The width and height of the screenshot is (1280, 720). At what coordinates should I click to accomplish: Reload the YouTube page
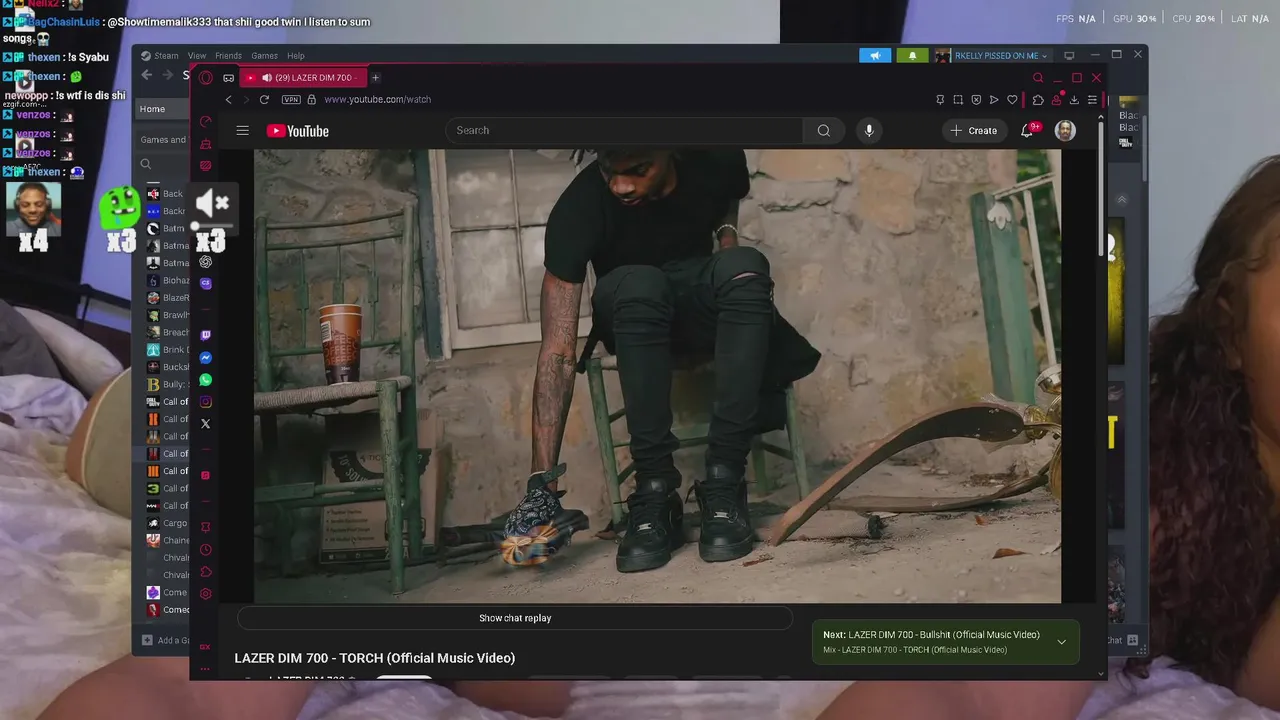click(x=264, y=99)
